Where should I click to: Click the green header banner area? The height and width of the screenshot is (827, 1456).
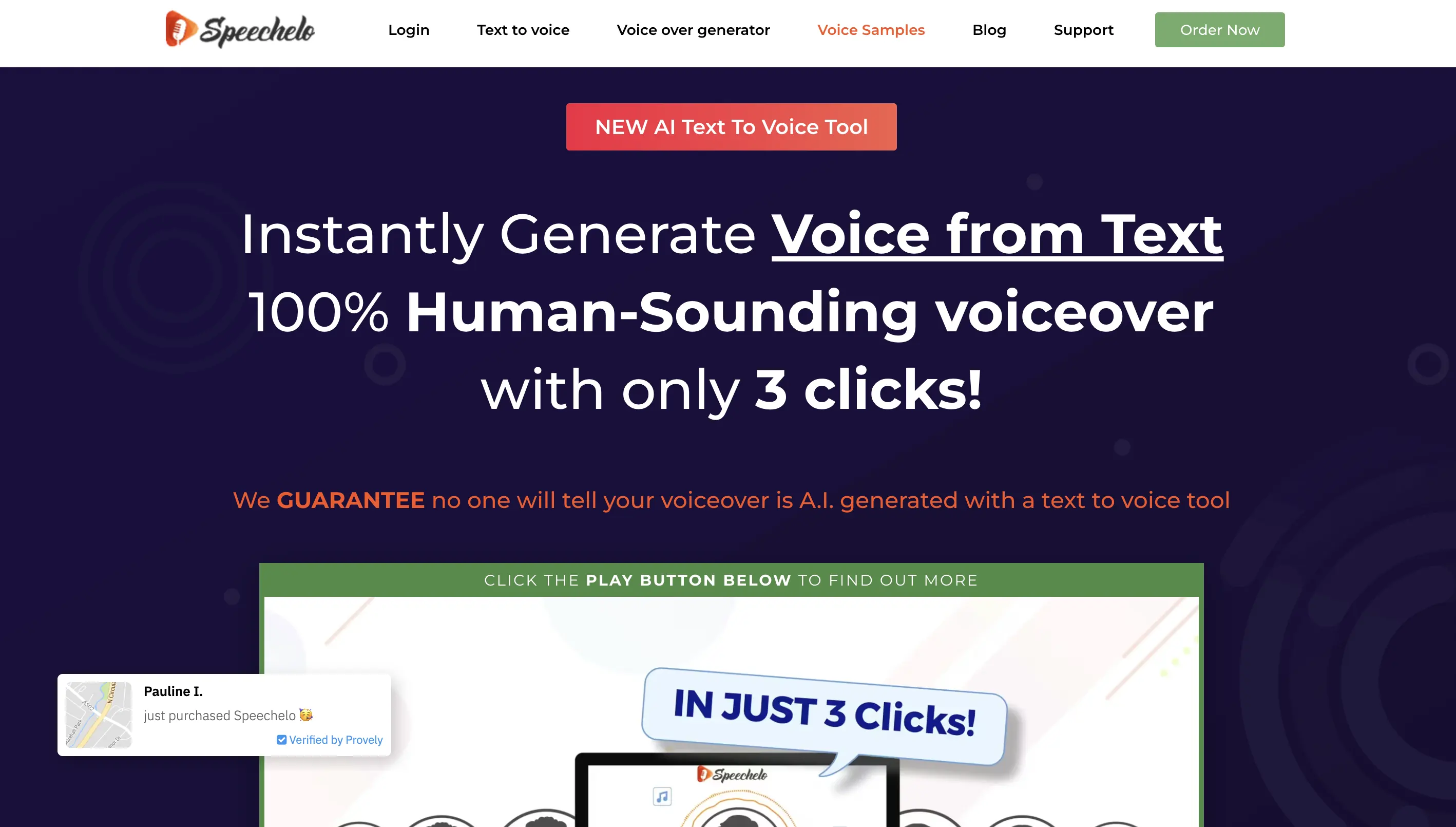731,580
